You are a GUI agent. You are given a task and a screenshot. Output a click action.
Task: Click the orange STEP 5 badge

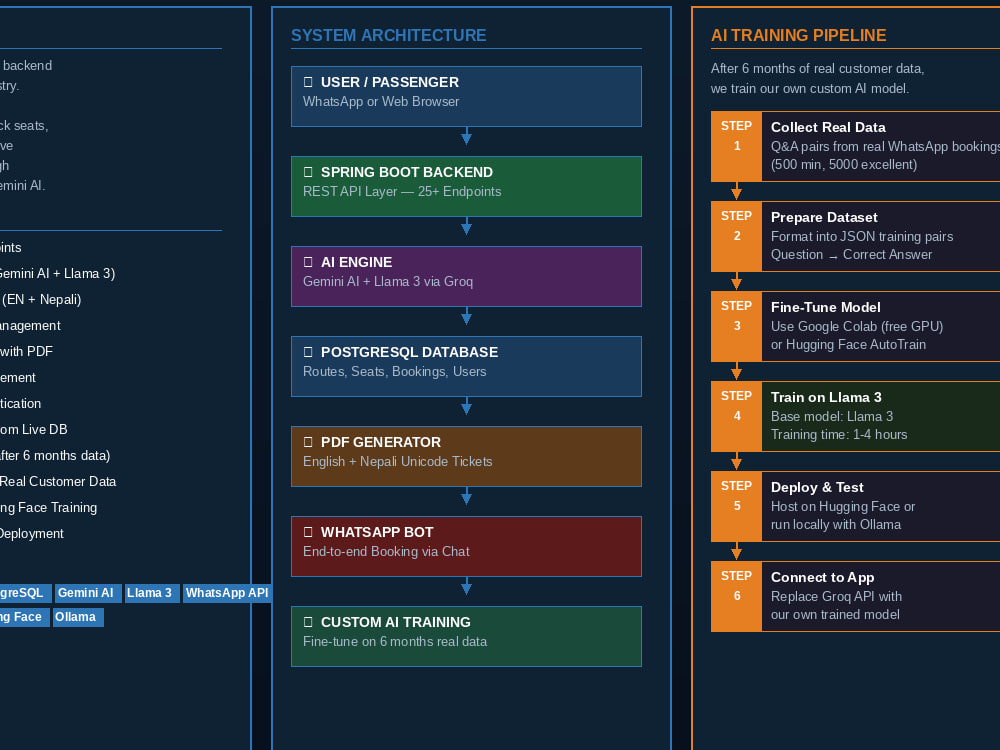(x=737, y=506)
